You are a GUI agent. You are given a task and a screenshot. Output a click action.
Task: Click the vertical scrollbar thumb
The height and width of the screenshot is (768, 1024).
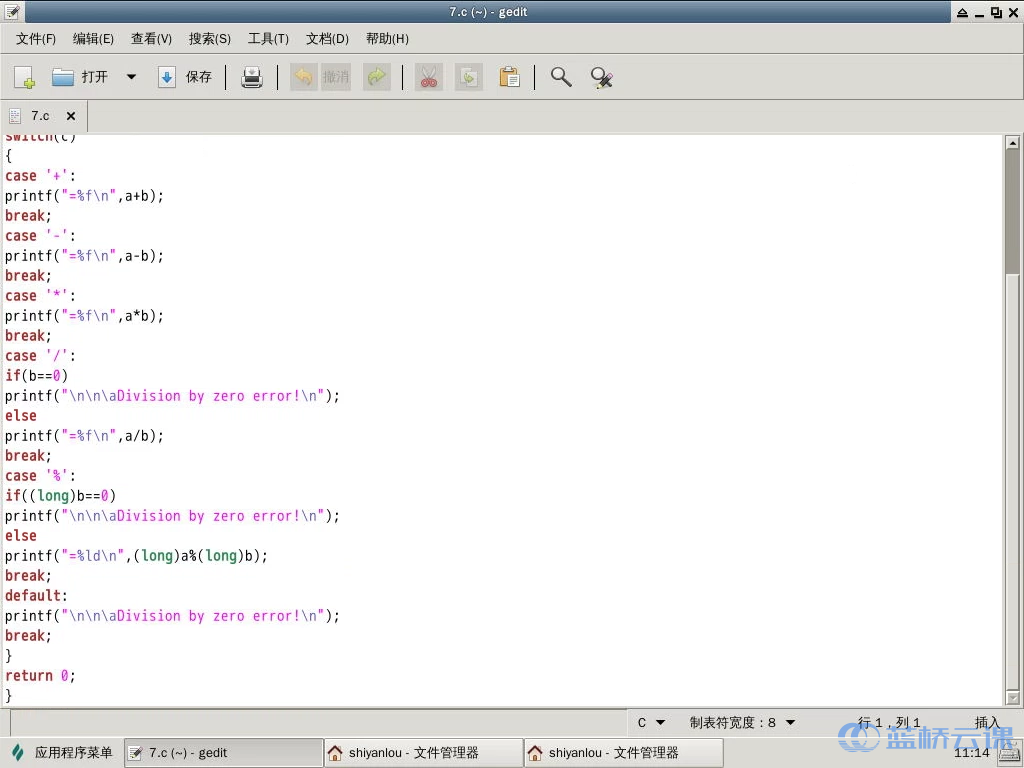[1012, 210]
